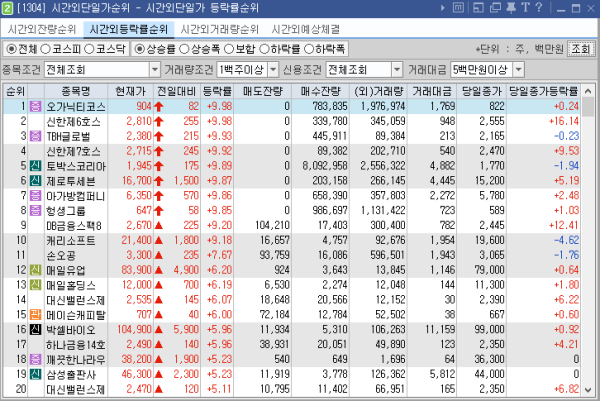Switch to 시간외거래량순위 tab
600x401 pixels.
(220, 29)
